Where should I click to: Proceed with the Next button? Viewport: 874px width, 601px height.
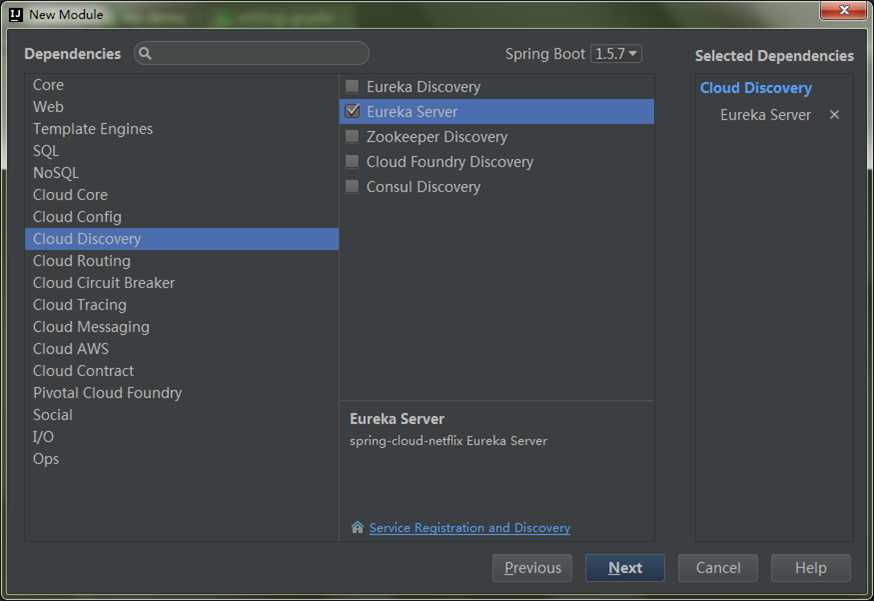[x=625, y=568]
